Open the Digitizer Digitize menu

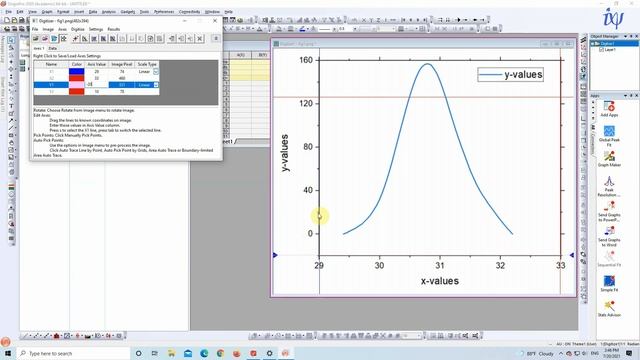point(78,29)
